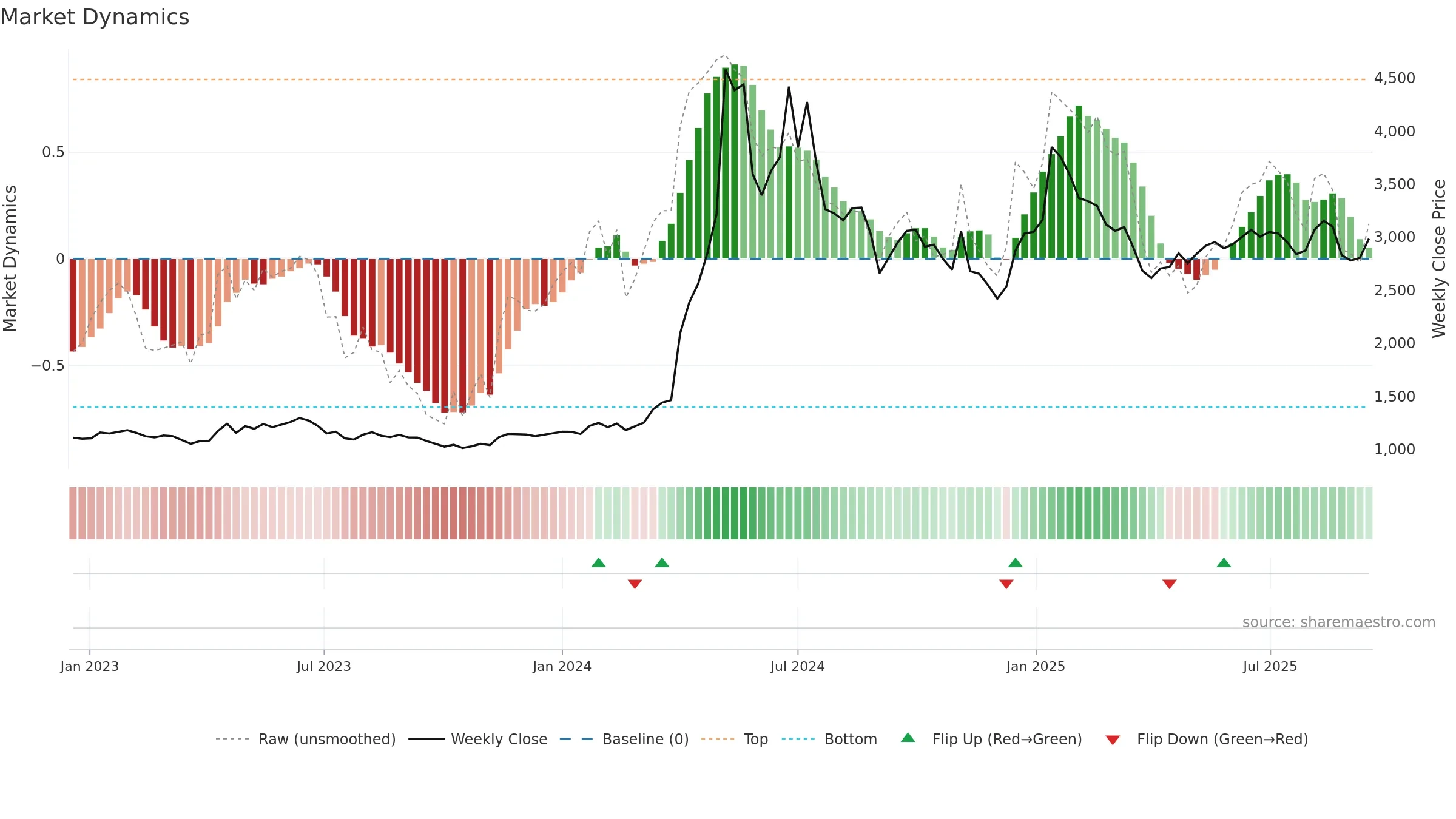Toggle Flip Down (Green→Red) legend entry

pyautogui.click(x=1207, y=739)
